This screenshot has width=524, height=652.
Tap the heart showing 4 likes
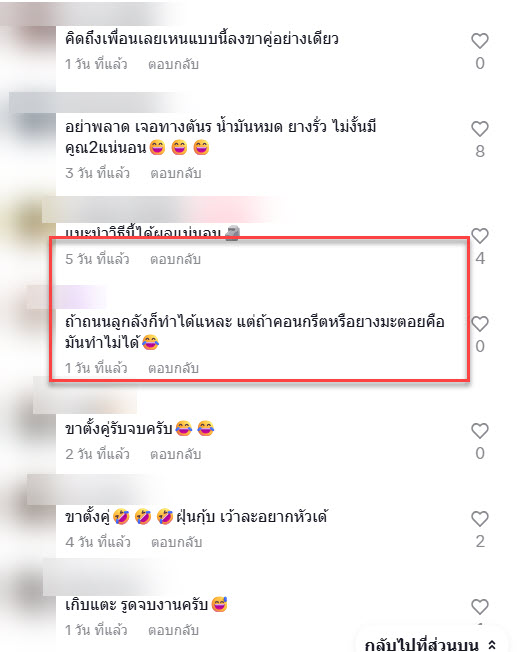pos(480,236)
